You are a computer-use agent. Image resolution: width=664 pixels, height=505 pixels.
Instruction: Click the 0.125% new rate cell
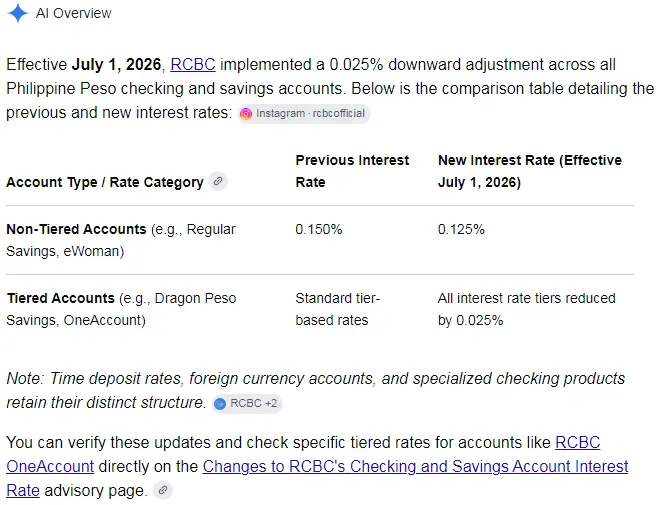pyautogui.click(x=461, y=229)
